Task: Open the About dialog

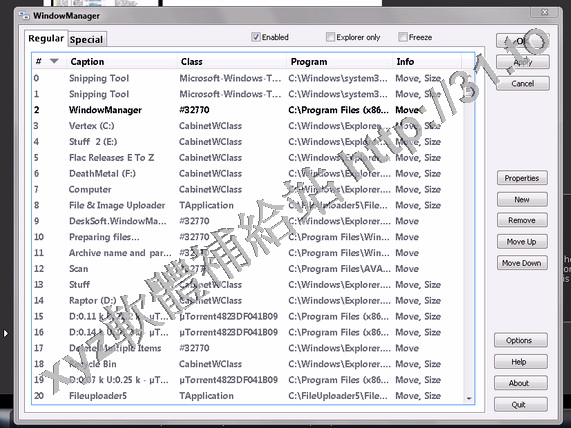Action: [x=520, y=383]
